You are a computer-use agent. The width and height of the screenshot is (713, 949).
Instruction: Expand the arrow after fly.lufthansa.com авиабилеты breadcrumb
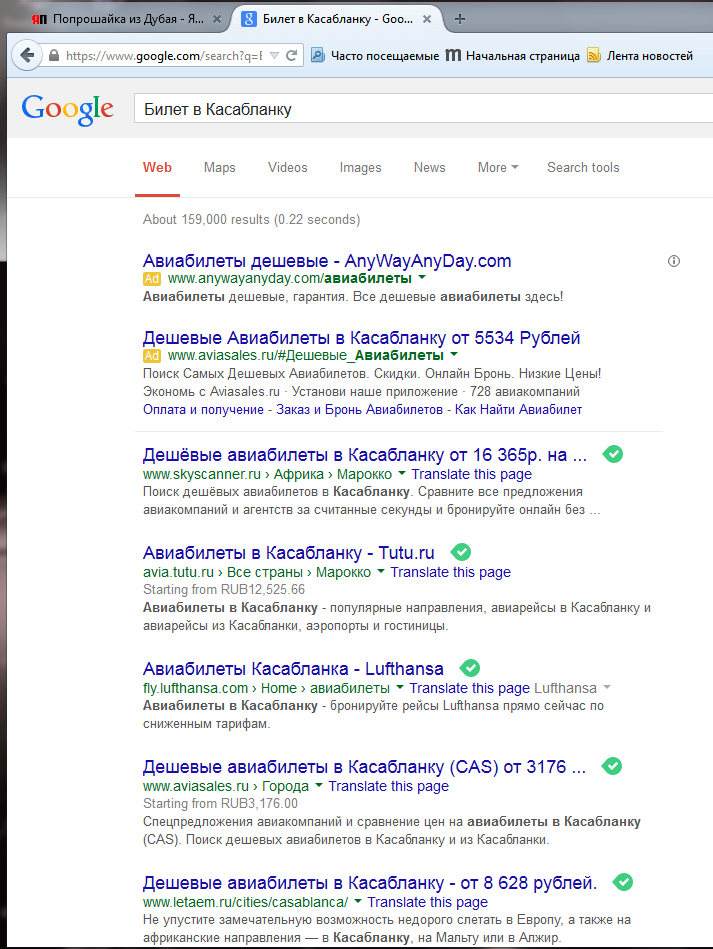click(399, 688)
